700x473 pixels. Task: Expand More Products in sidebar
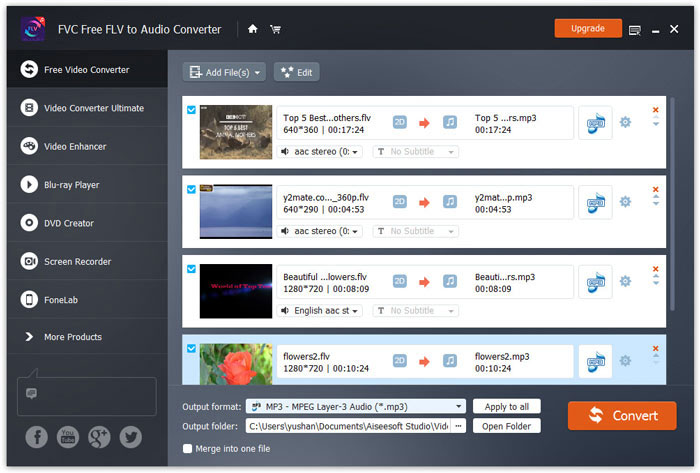pos(88,337)
